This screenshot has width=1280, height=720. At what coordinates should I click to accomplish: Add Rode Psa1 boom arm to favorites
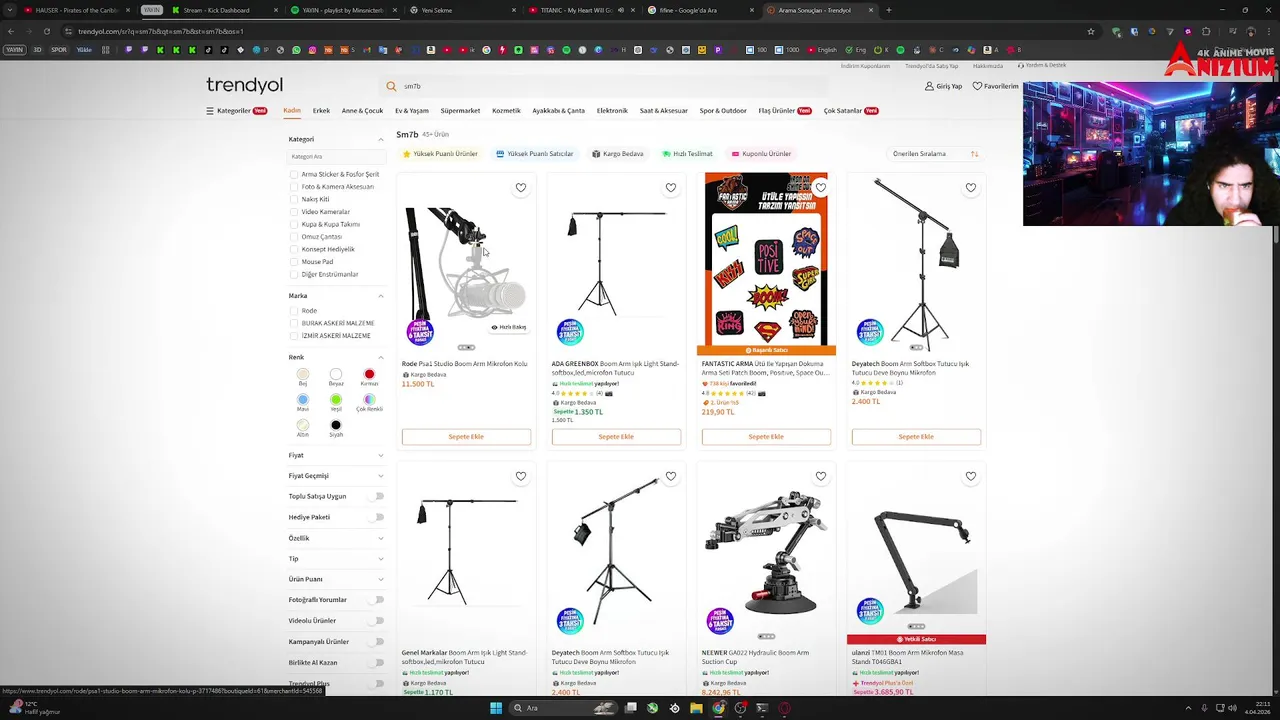pos(521,188)
